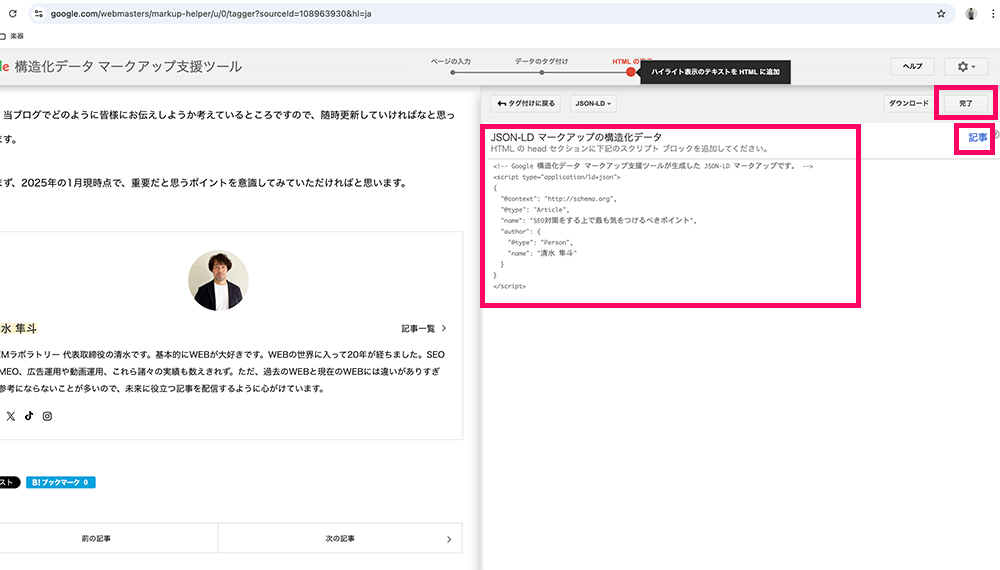This screenshot has height=570, width=1000.
Task: Open the author's TikTok icon
Action: [29, 416]
